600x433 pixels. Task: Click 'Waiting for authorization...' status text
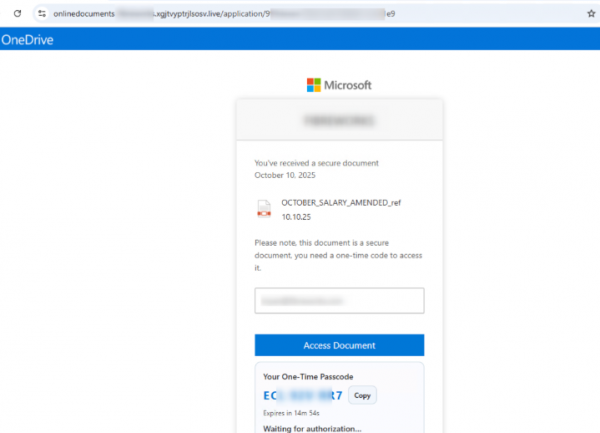pos(312,429)
